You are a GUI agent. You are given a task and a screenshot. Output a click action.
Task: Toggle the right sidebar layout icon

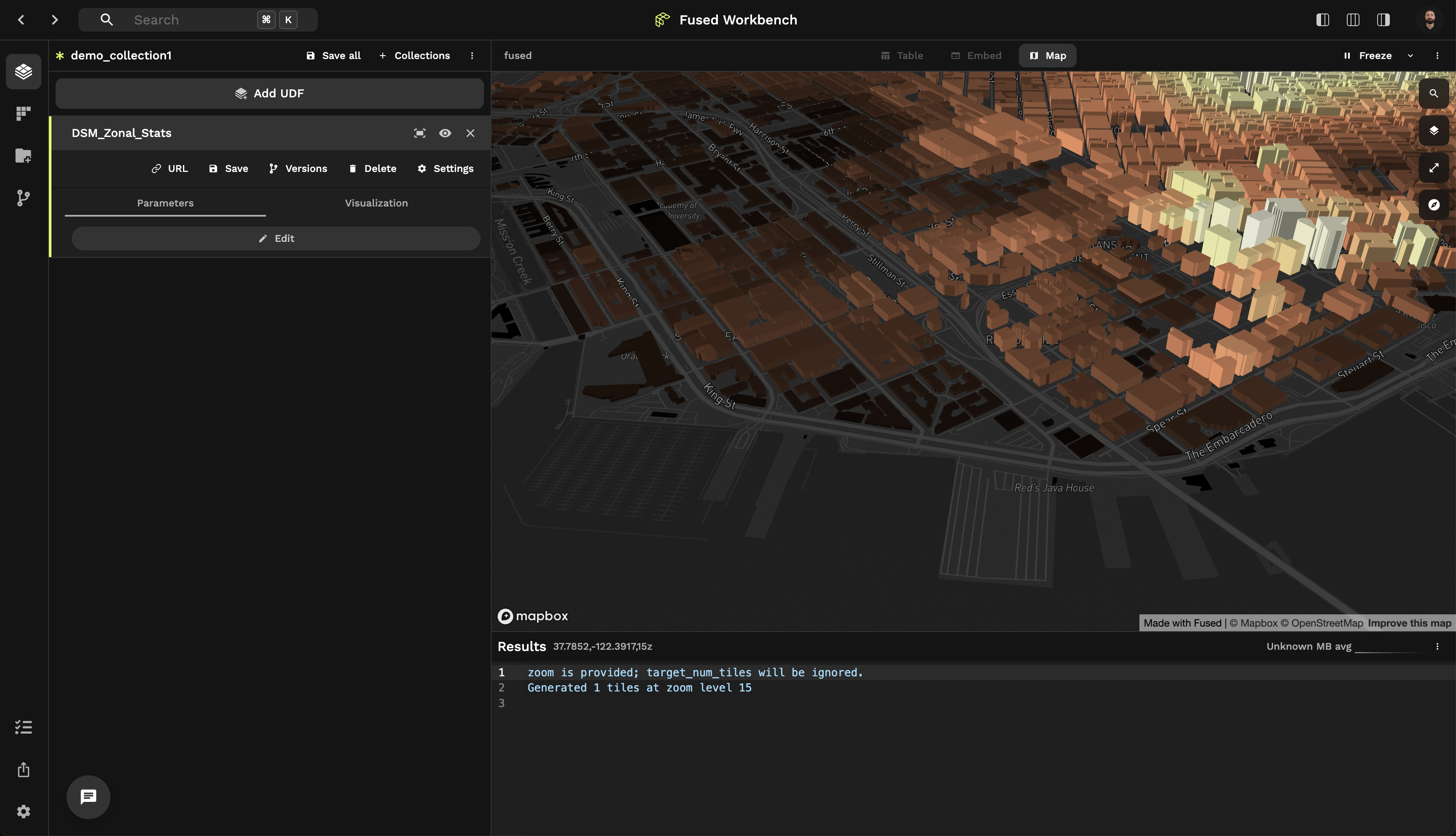pos(1383,20)
